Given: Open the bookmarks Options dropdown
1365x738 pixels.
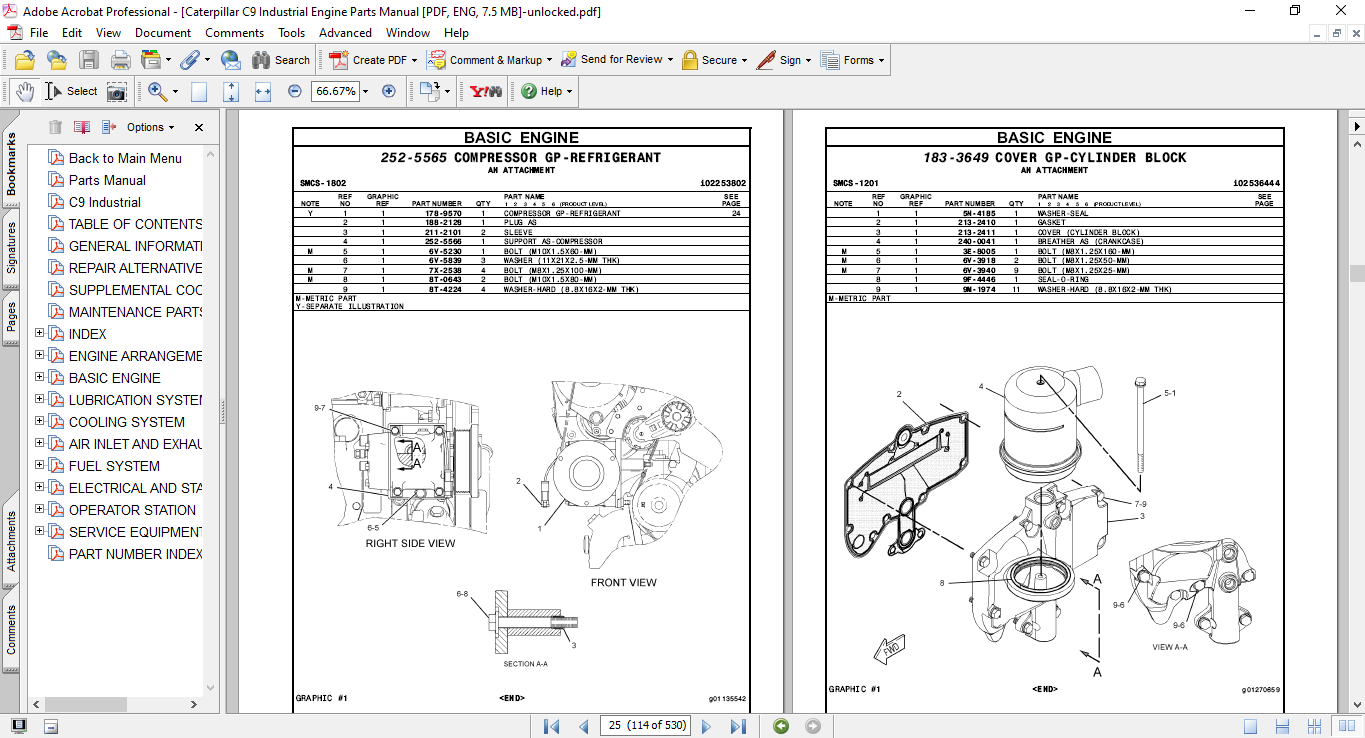Looking at the screenshot, I should 148,127.
